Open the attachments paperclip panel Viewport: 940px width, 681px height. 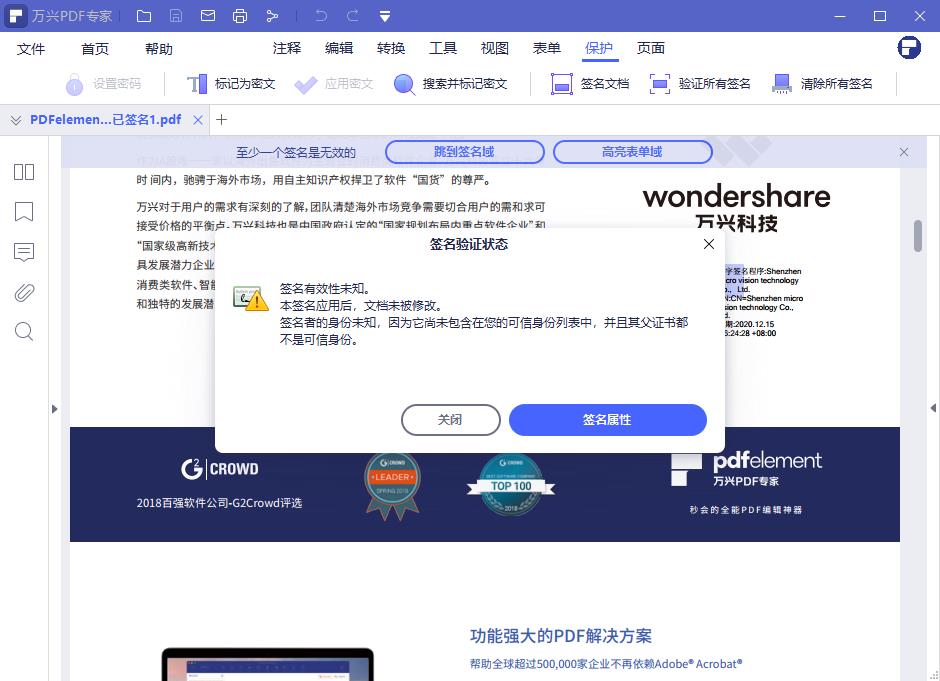click(x=24, y=292)
